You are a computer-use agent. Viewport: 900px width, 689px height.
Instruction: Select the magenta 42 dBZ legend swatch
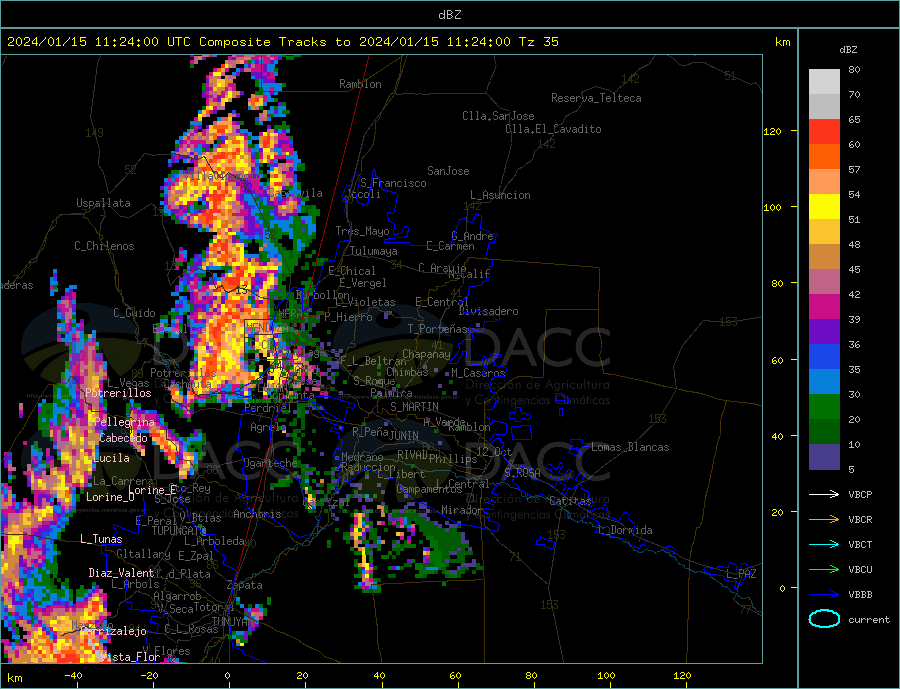click(x=824, y=307)
